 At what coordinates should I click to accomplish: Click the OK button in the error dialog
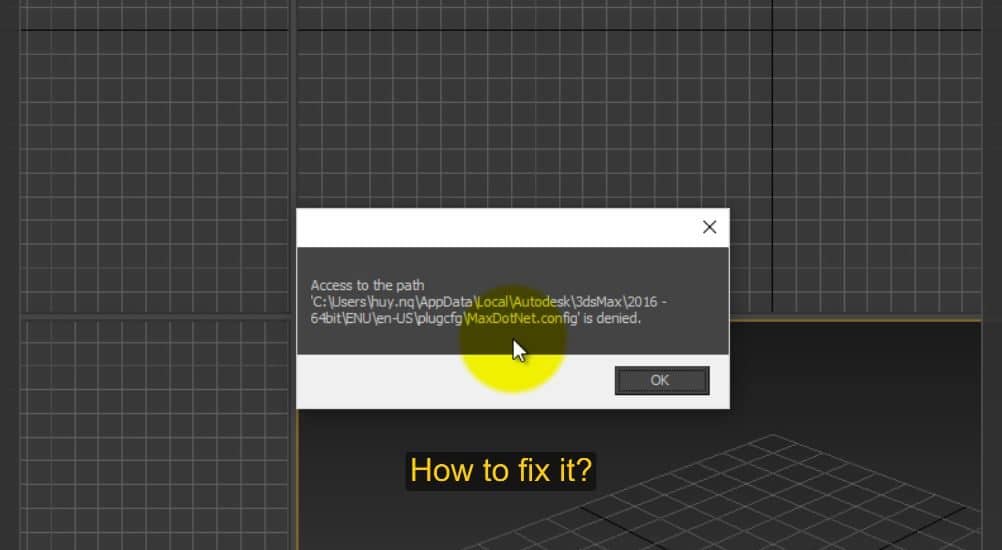click(x=661, y=380)
